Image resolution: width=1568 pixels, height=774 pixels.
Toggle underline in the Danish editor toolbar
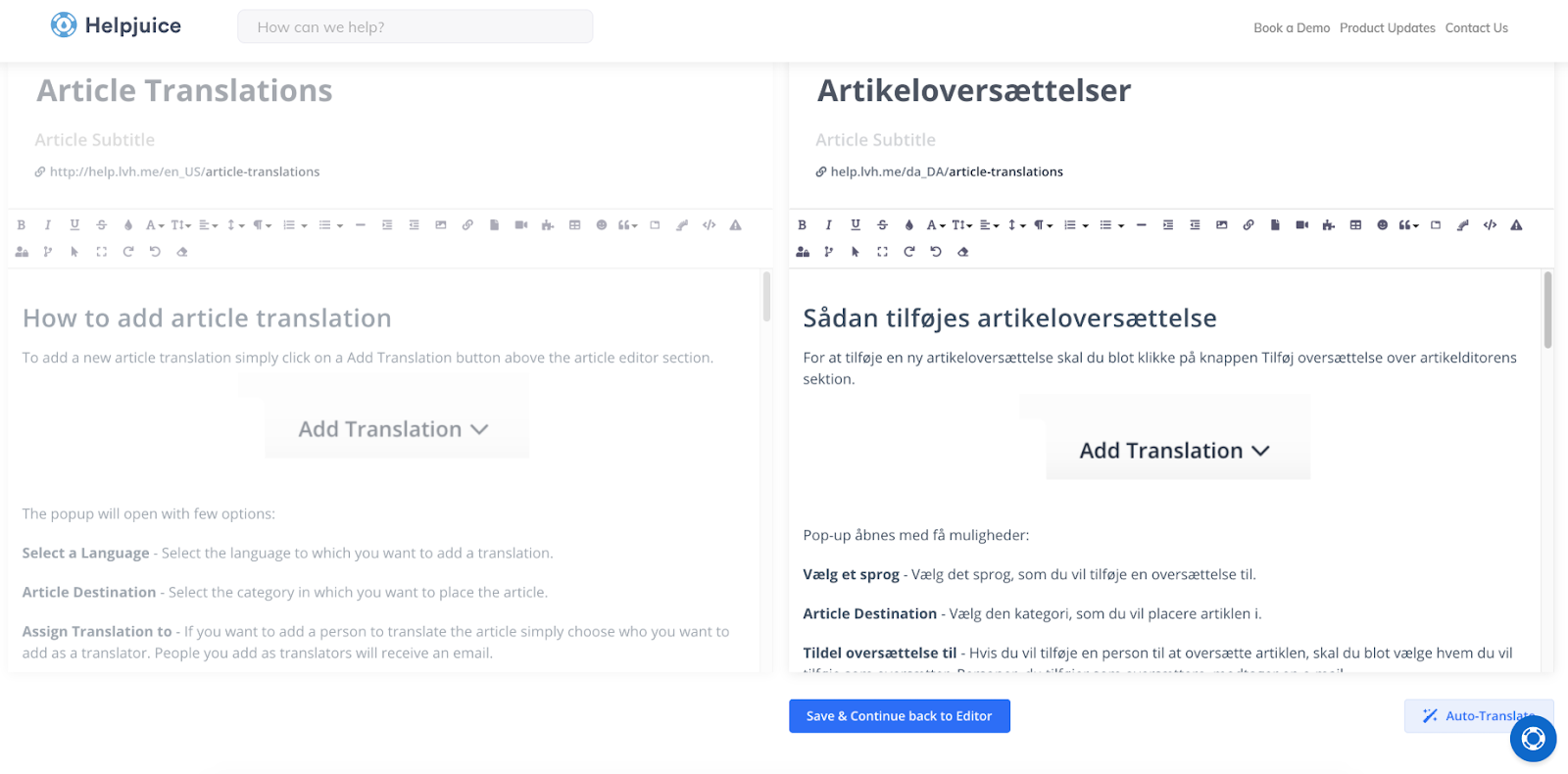[856, 225]
